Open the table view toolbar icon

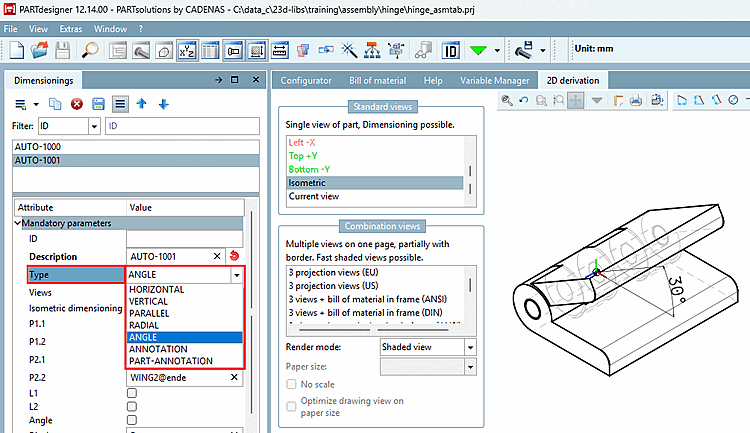click(210, 50)
